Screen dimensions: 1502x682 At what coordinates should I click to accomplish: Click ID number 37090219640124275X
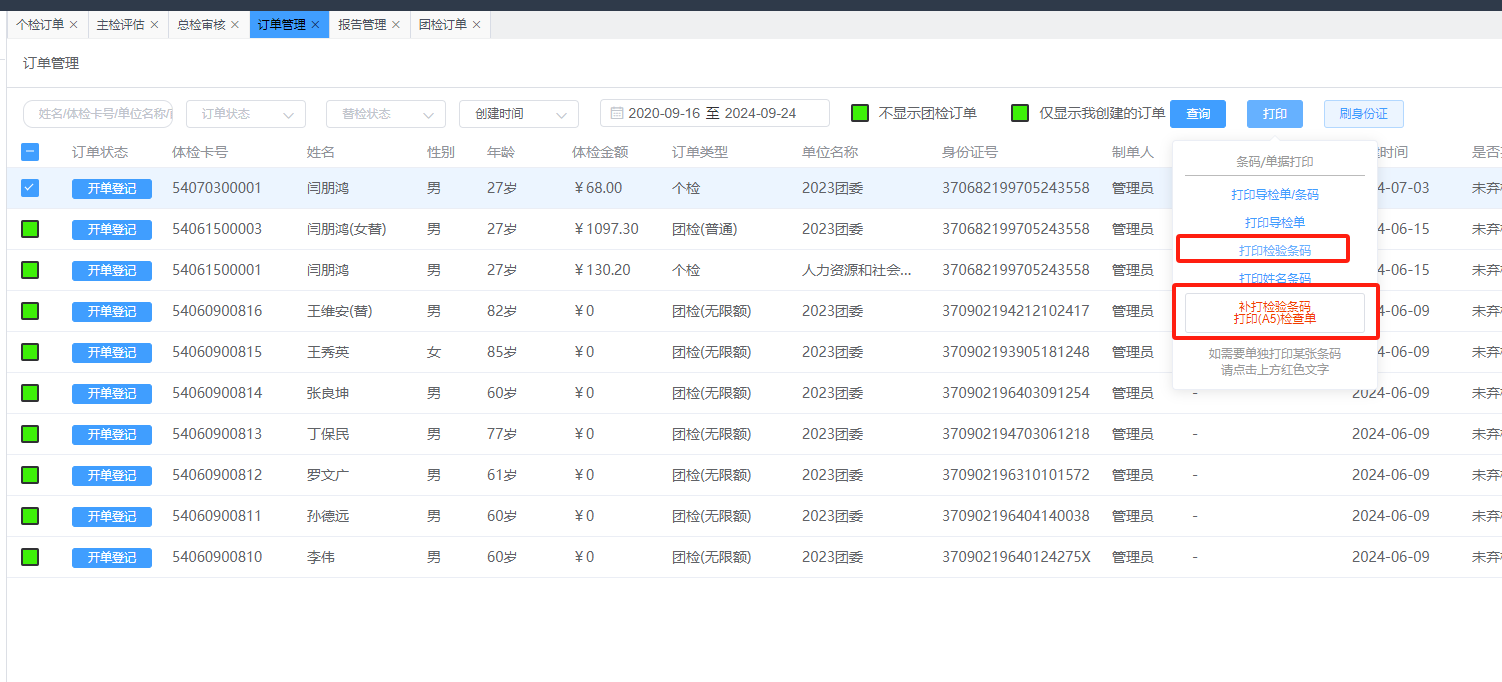point(1016,557)
